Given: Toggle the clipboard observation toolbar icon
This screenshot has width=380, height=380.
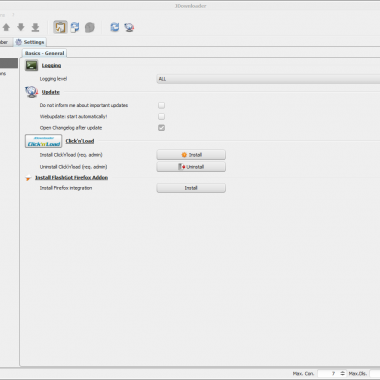Looking at the screenshot, I should click(x=60, y=27).
